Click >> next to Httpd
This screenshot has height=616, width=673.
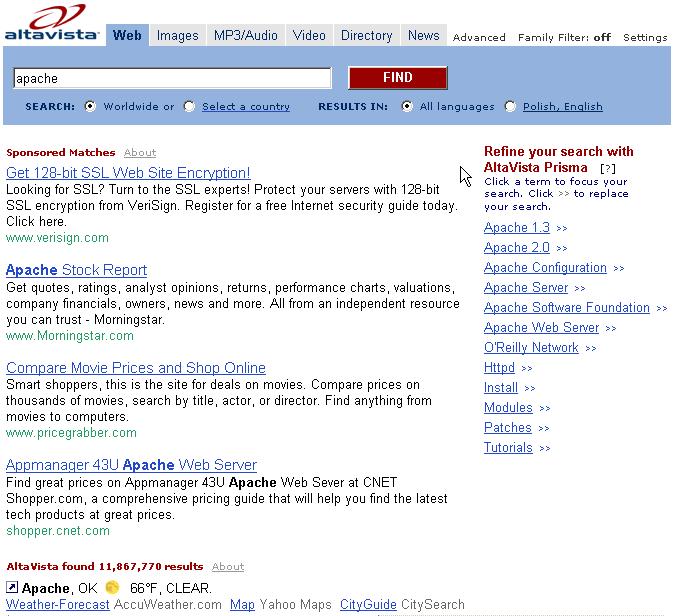tap(527, 368)
